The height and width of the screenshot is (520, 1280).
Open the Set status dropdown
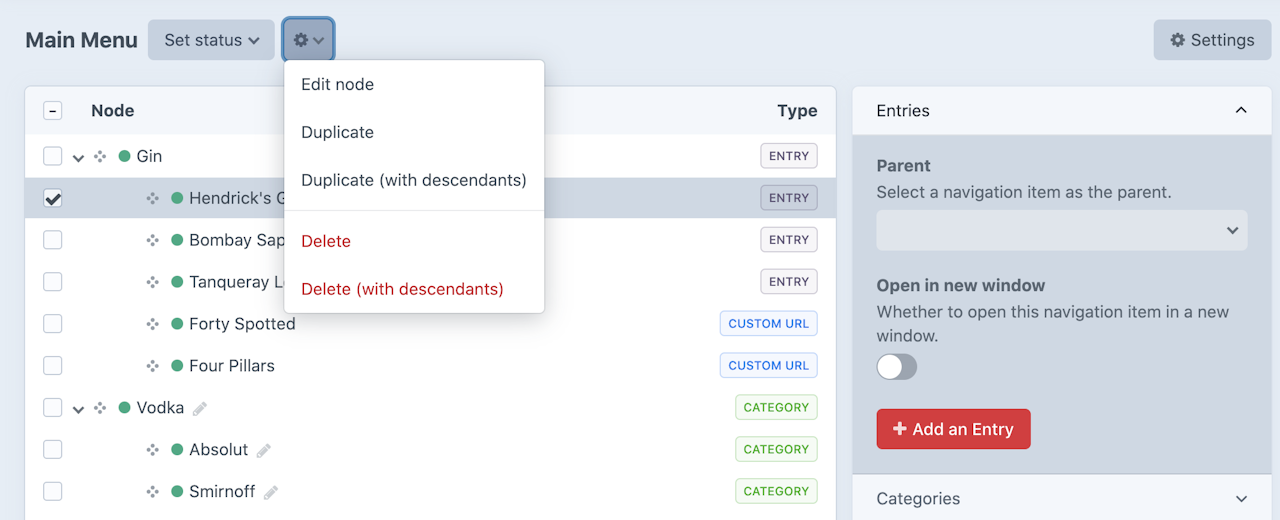coord(211,40)
